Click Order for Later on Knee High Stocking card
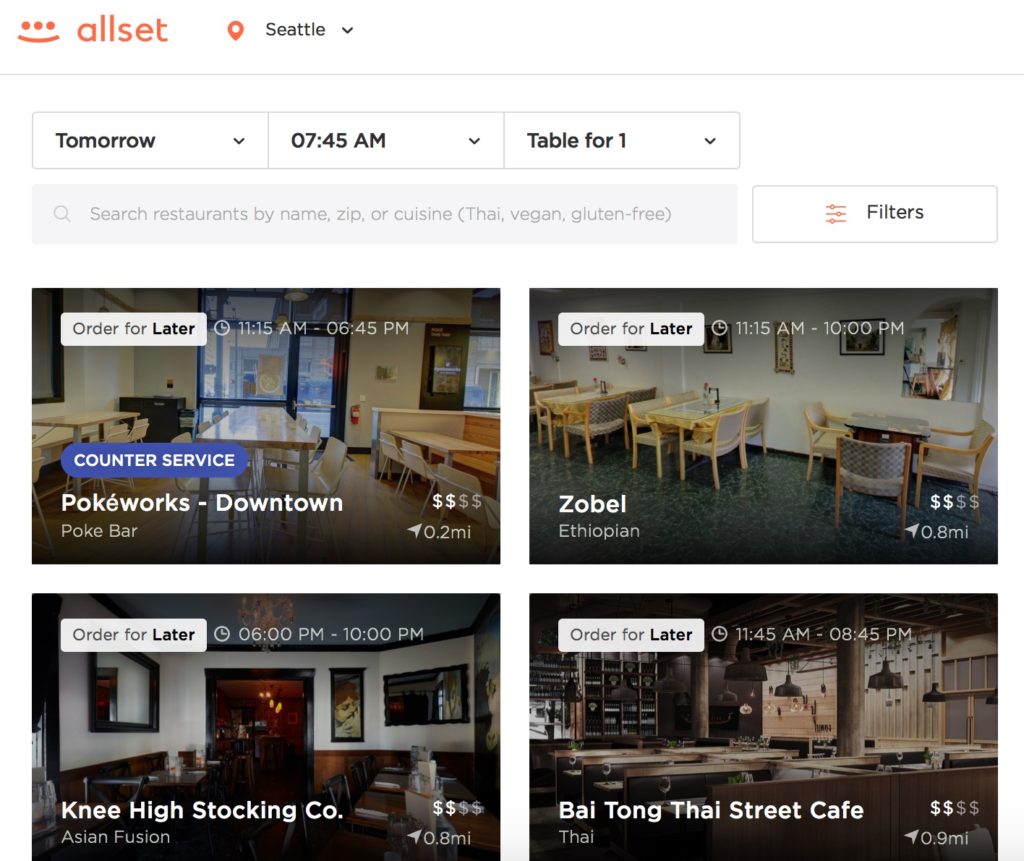Screen dimensions: 1024x861 133,635
